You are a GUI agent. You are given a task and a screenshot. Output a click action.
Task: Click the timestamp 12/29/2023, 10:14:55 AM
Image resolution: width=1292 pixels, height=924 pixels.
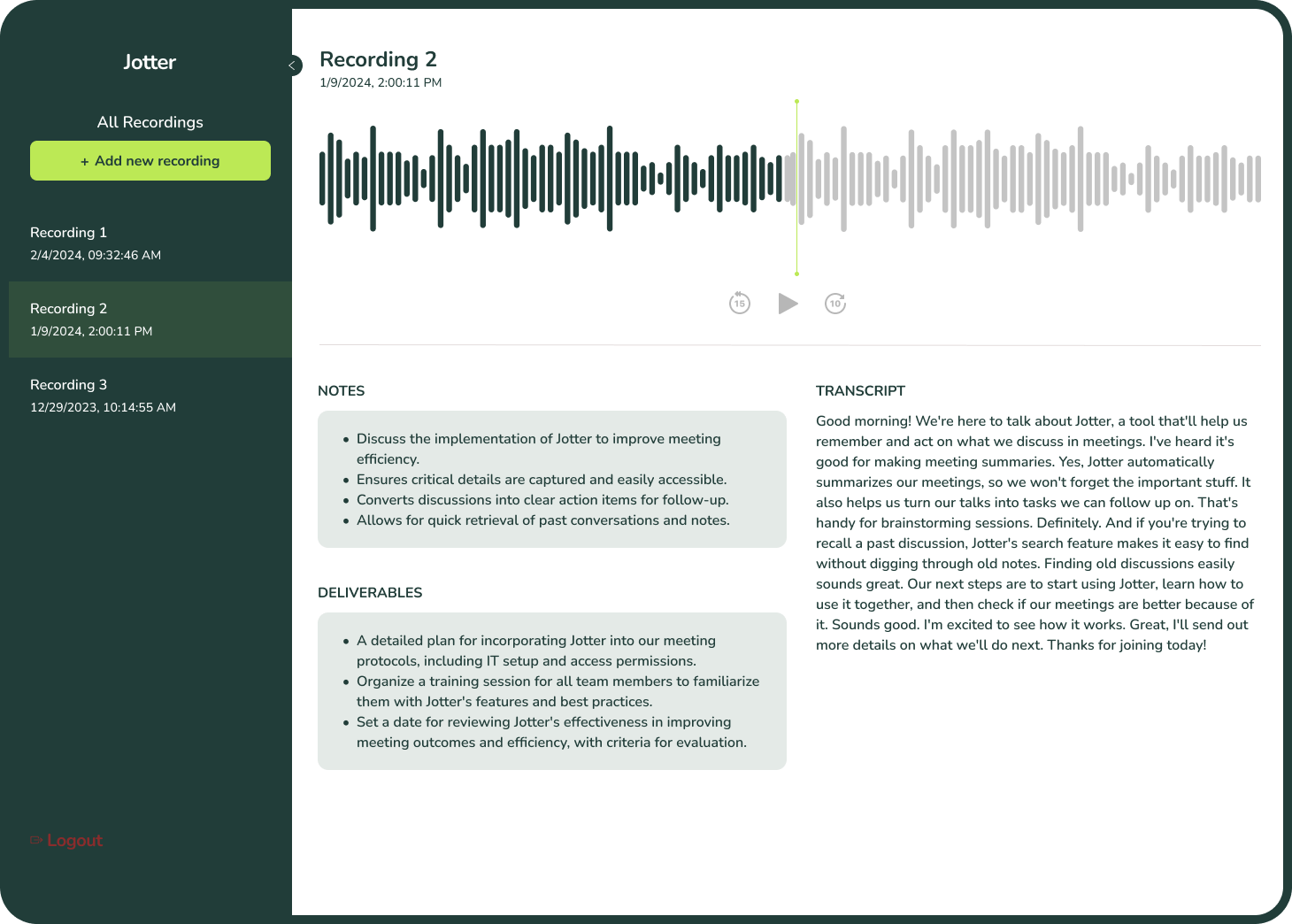pyautogui.click(x=103, y=407)
